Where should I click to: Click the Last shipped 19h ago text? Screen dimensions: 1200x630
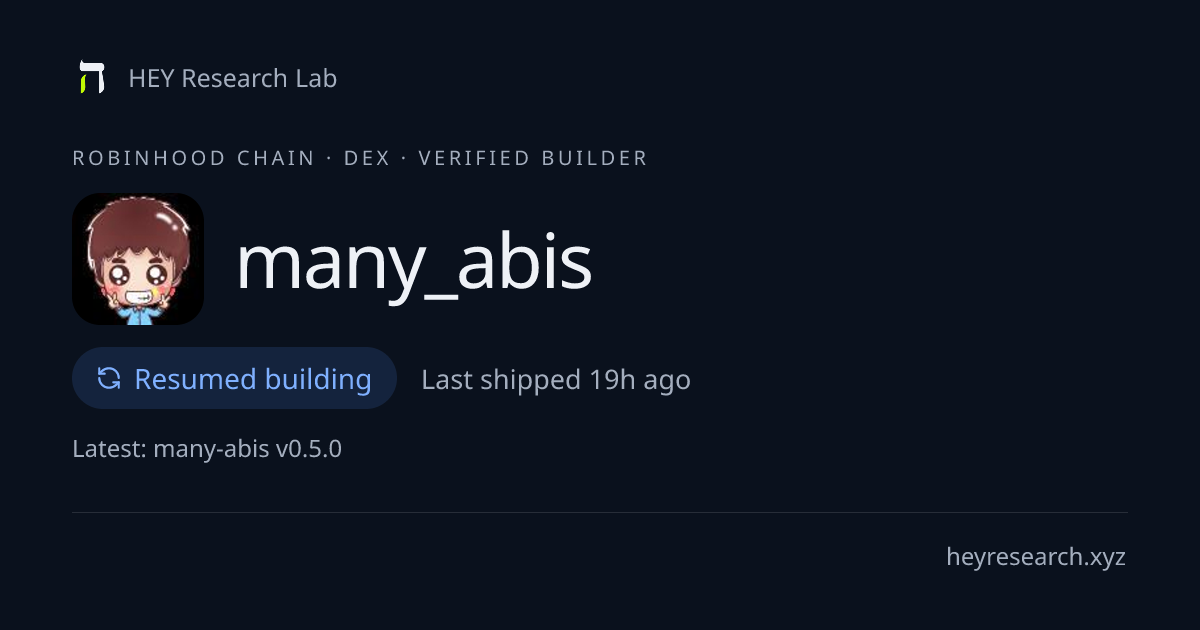[556, 380]
